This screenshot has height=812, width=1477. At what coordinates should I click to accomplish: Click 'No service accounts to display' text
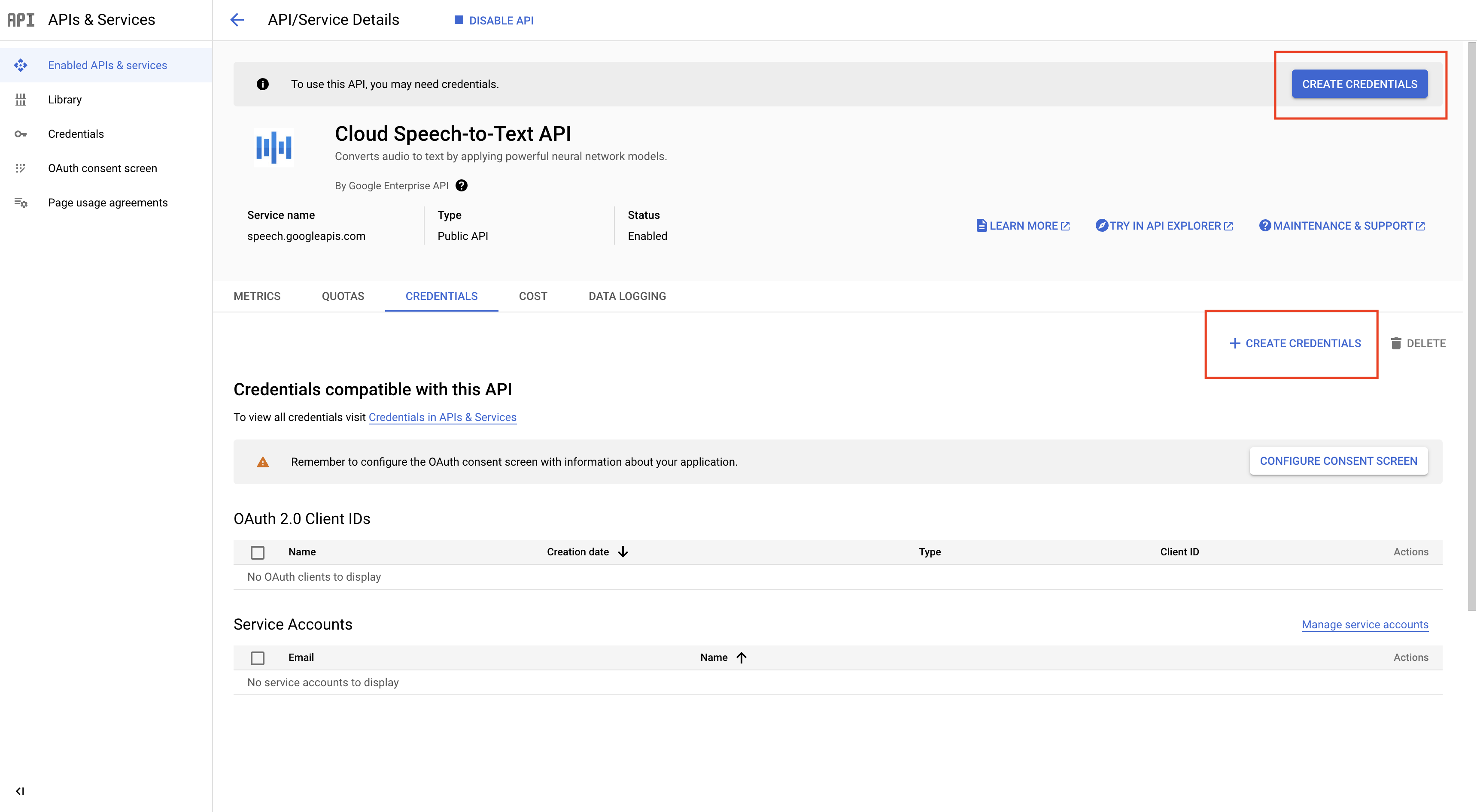point(323,682)
